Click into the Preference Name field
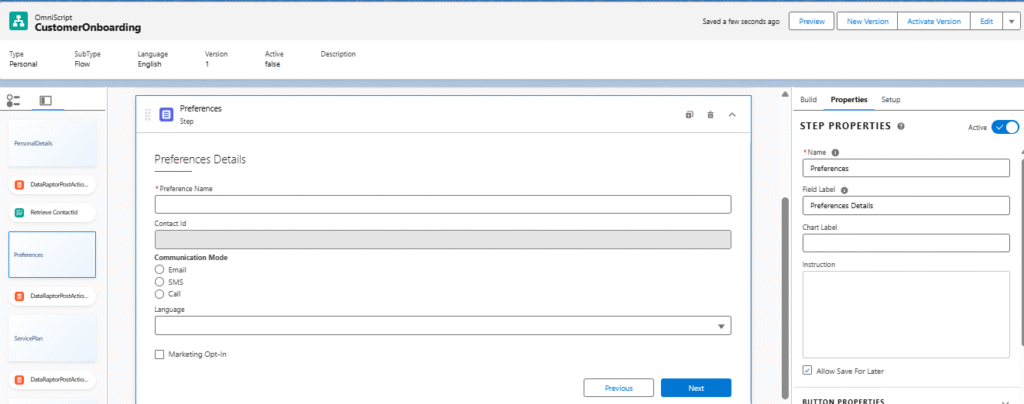1024x404 pixels. 442,204
